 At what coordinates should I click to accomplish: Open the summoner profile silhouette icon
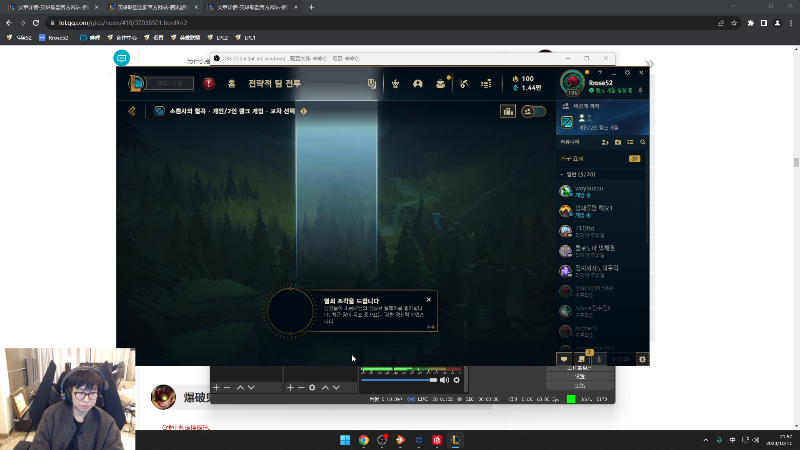(x=418, y=84)
